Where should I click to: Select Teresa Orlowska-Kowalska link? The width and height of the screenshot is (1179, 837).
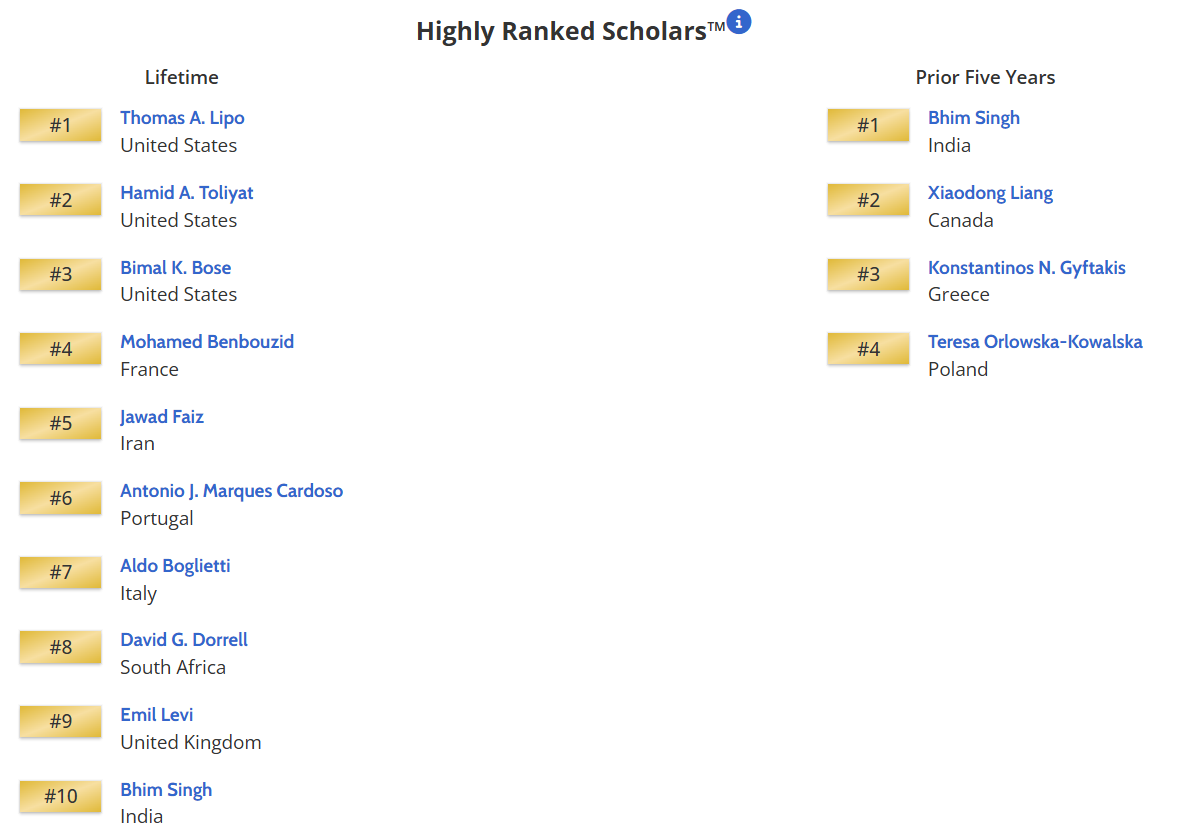click(1035, 342)
